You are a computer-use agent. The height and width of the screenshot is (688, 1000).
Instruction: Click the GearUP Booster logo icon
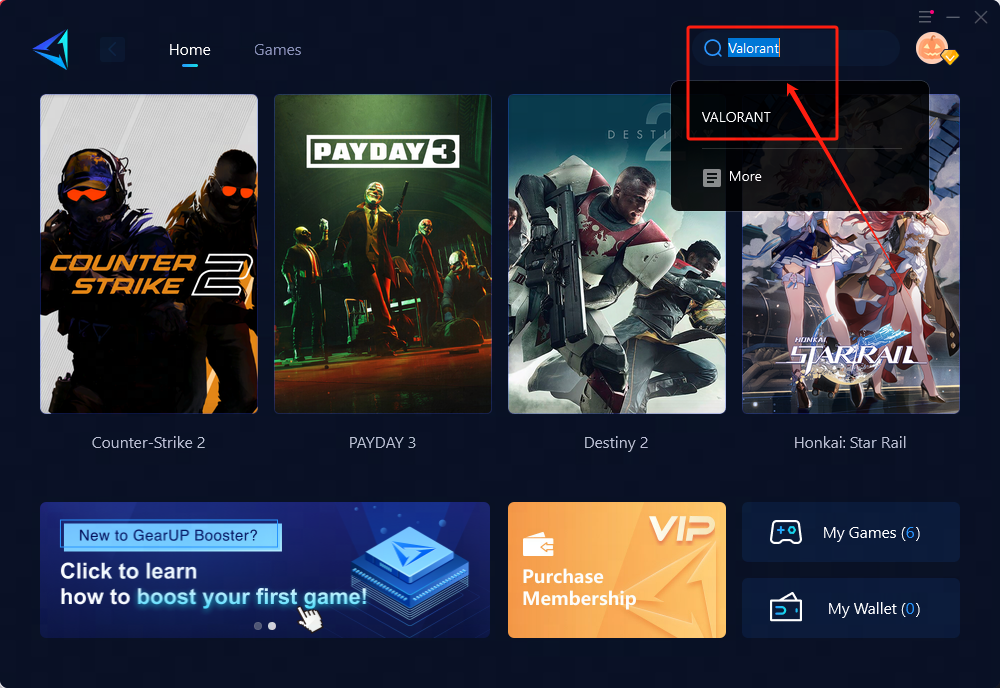[x=50, y=49]
